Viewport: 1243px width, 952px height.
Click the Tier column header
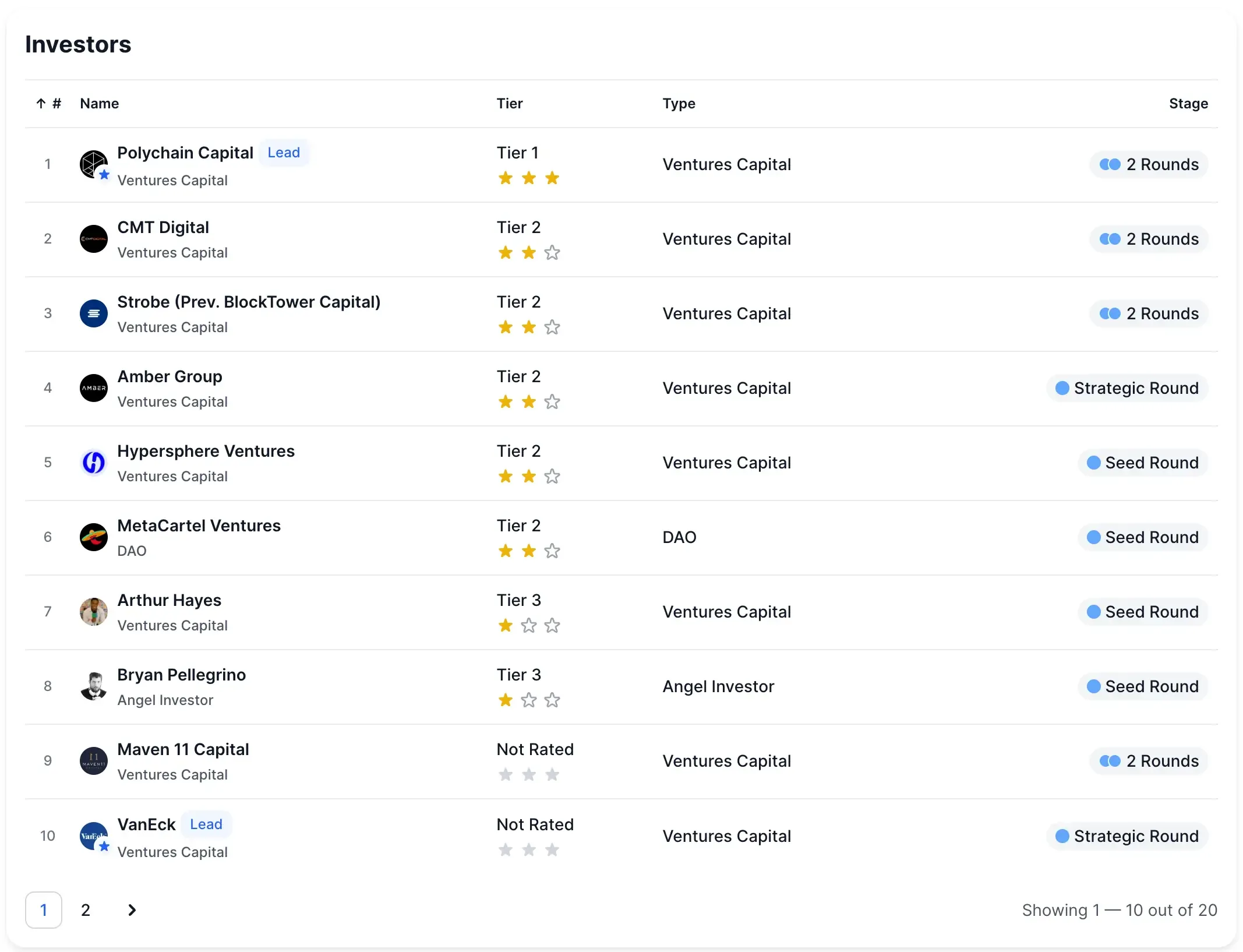pos(509,104)
